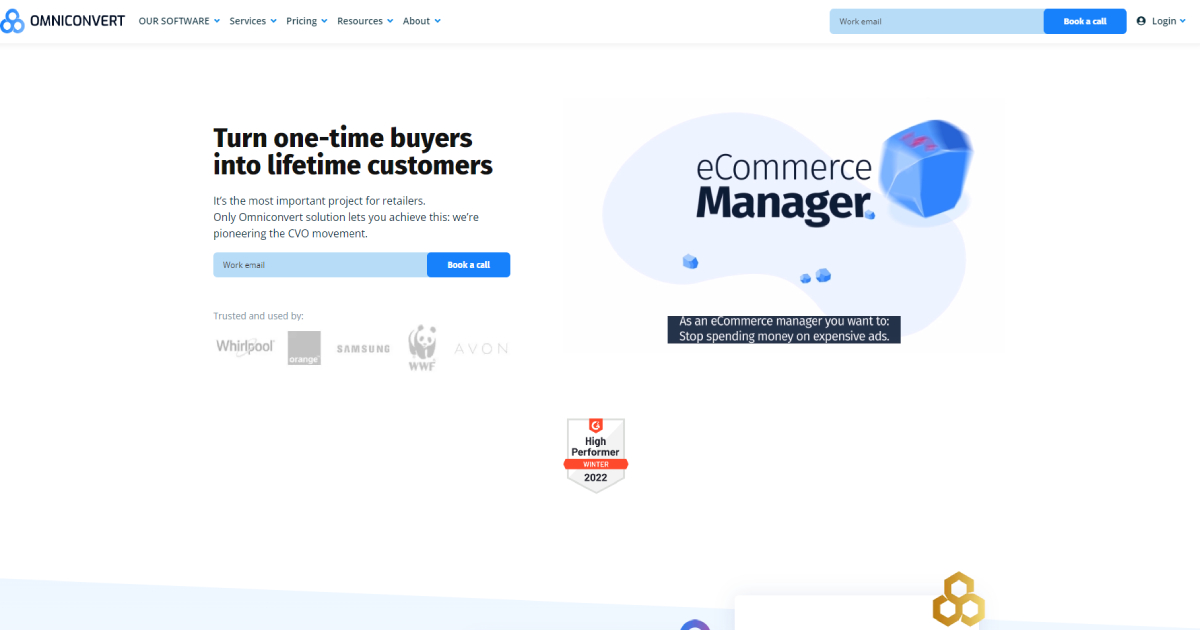
Task: Open the Resources menu
Action: (360, 21)
